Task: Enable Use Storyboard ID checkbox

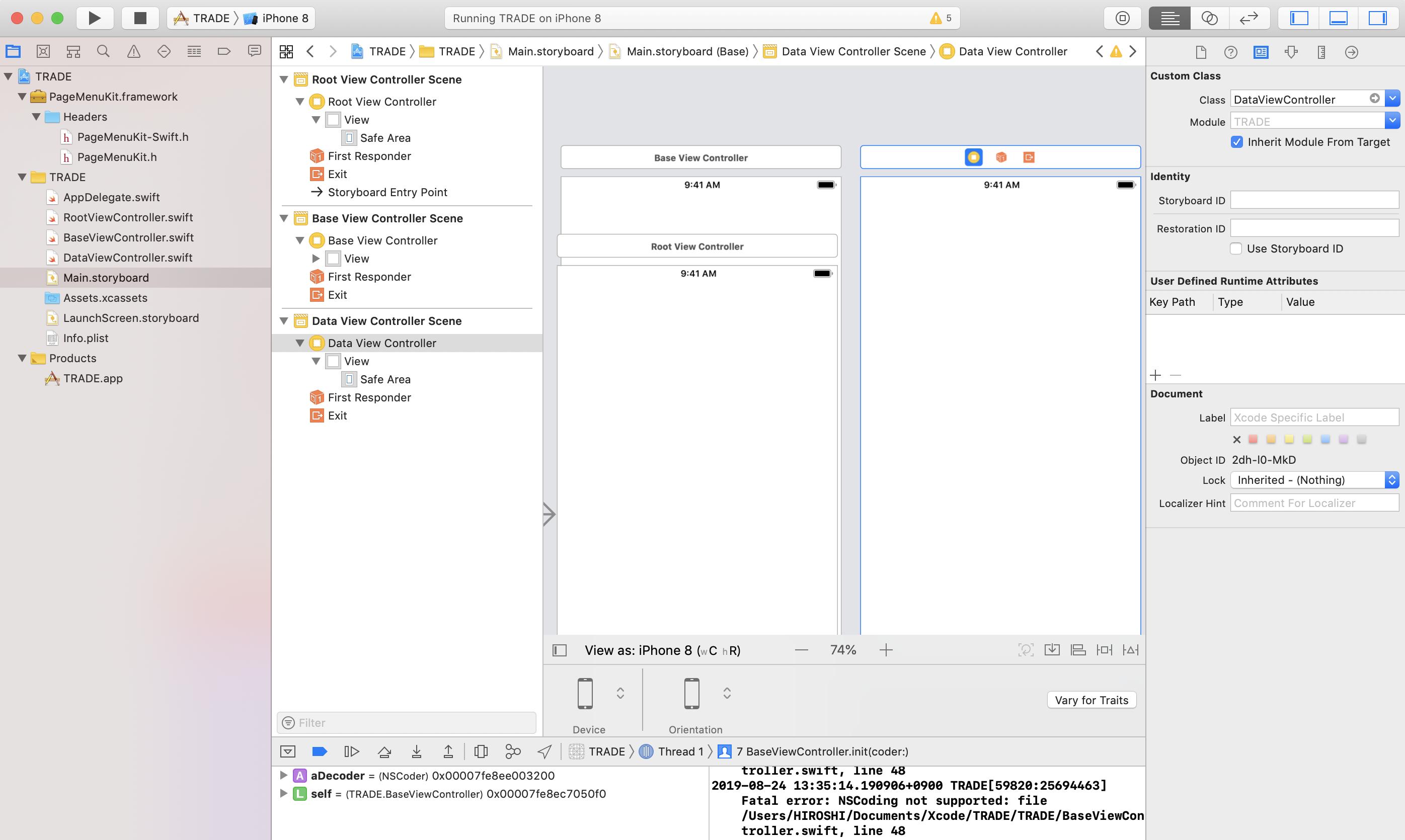Action: click(1236, 248)
